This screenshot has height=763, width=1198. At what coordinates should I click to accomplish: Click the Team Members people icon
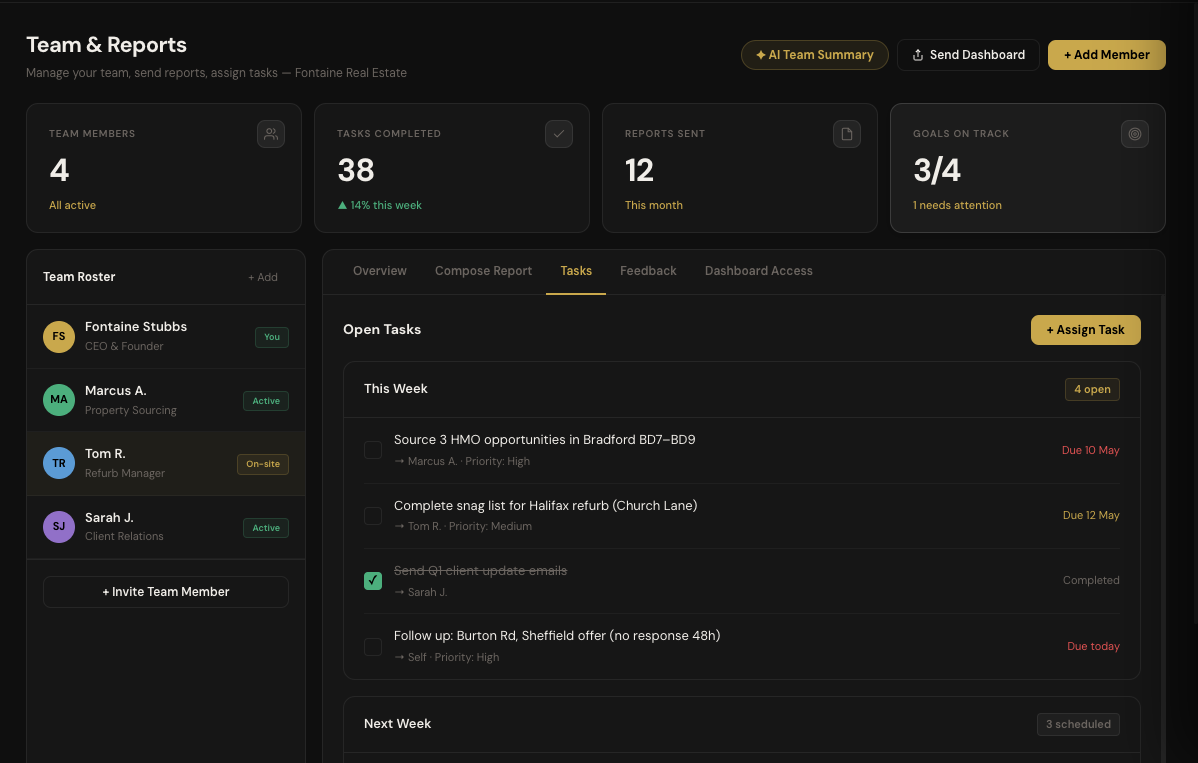coord(271,134)
